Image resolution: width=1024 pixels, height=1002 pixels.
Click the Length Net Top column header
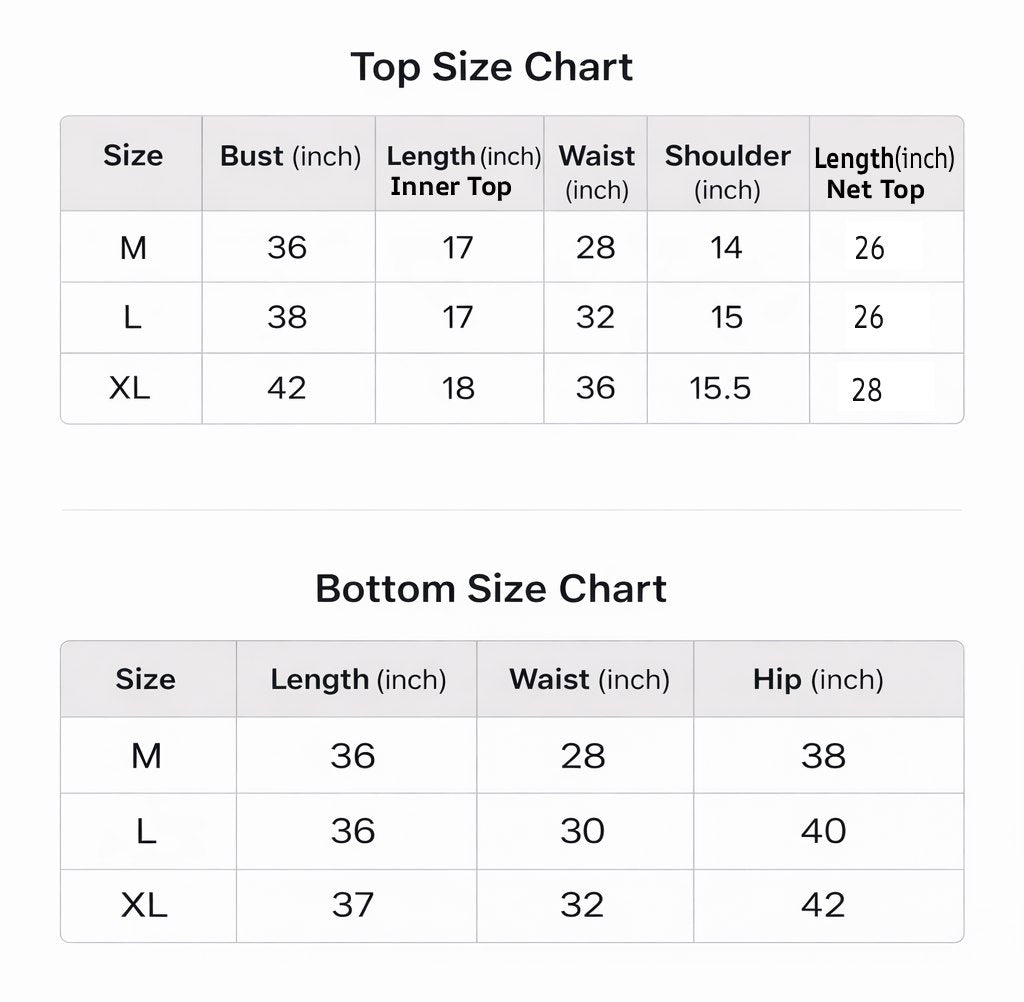(x=884, y=173)
